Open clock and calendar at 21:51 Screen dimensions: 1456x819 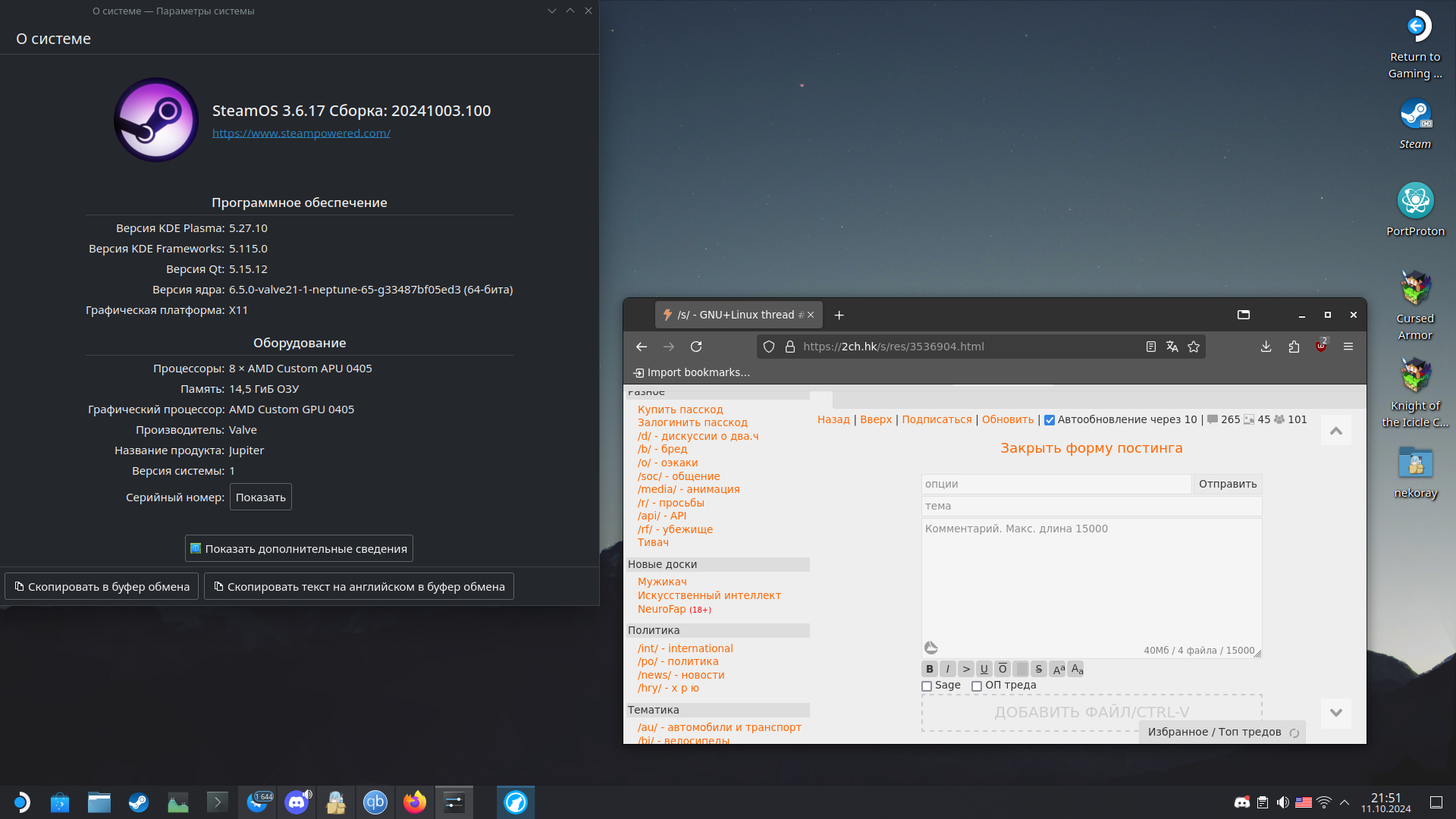click(1385, 802)
